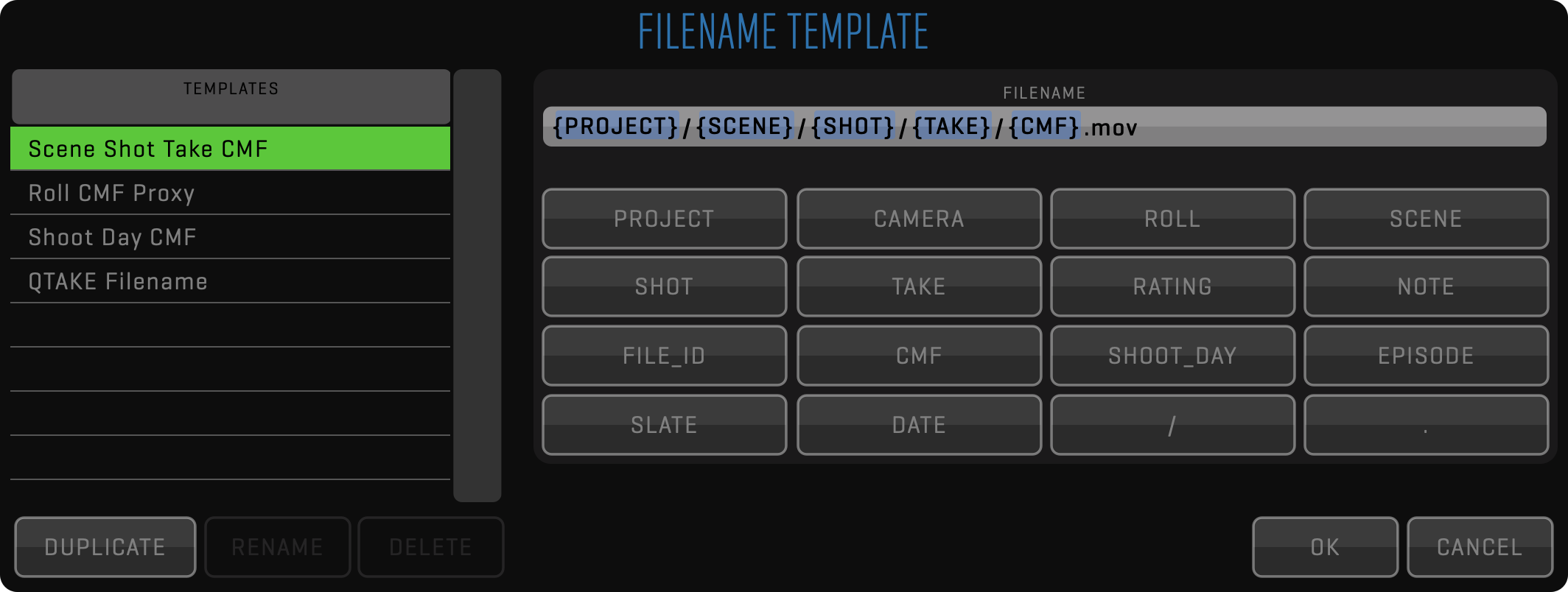The image size is (1568, 592).
Task: Click the ROLL token button
Action: [x=1172, y=219]
